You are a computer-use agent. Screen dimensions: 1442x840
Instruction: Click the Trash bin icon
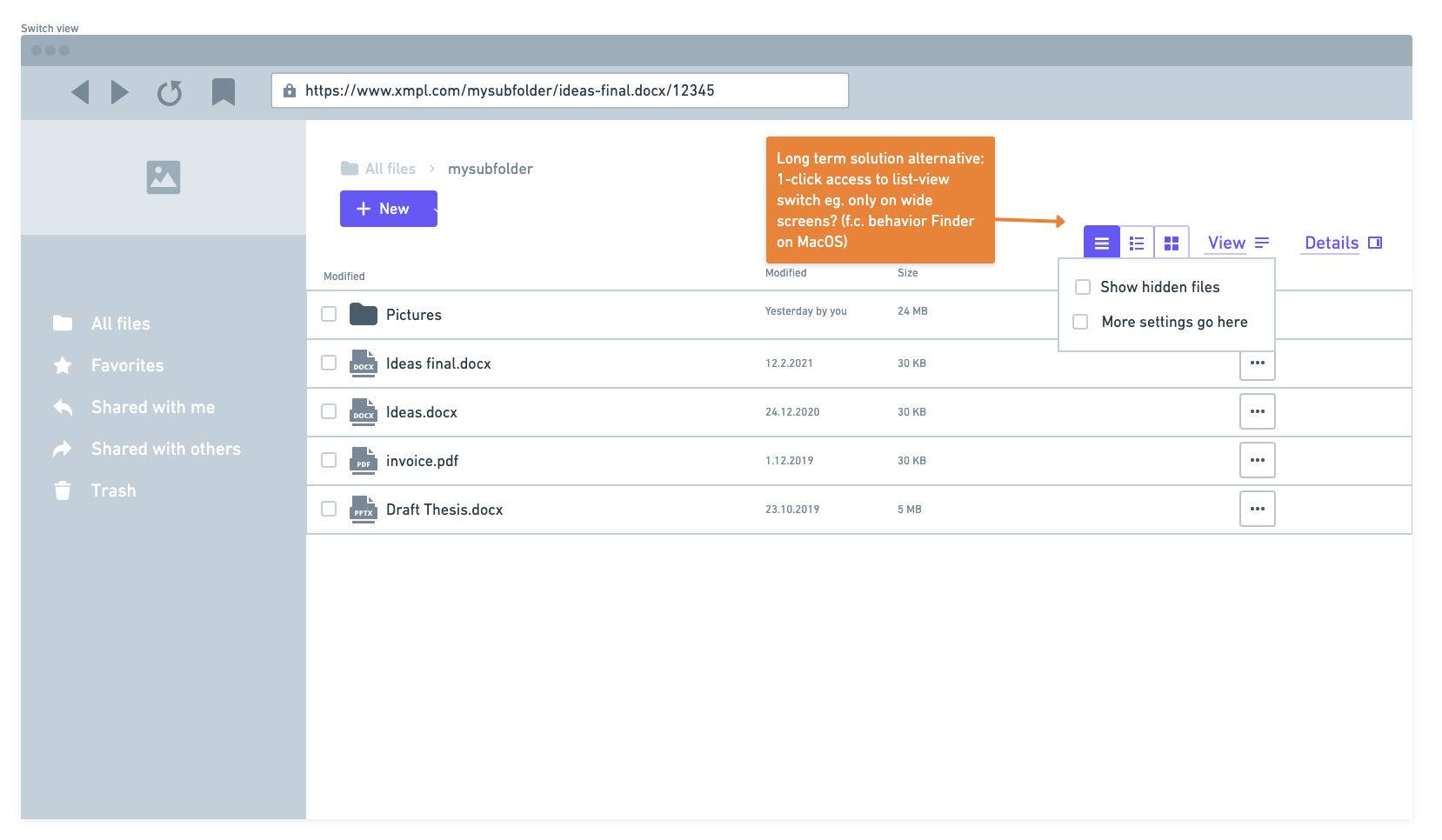pyautogui.click(x=63, y=490)
